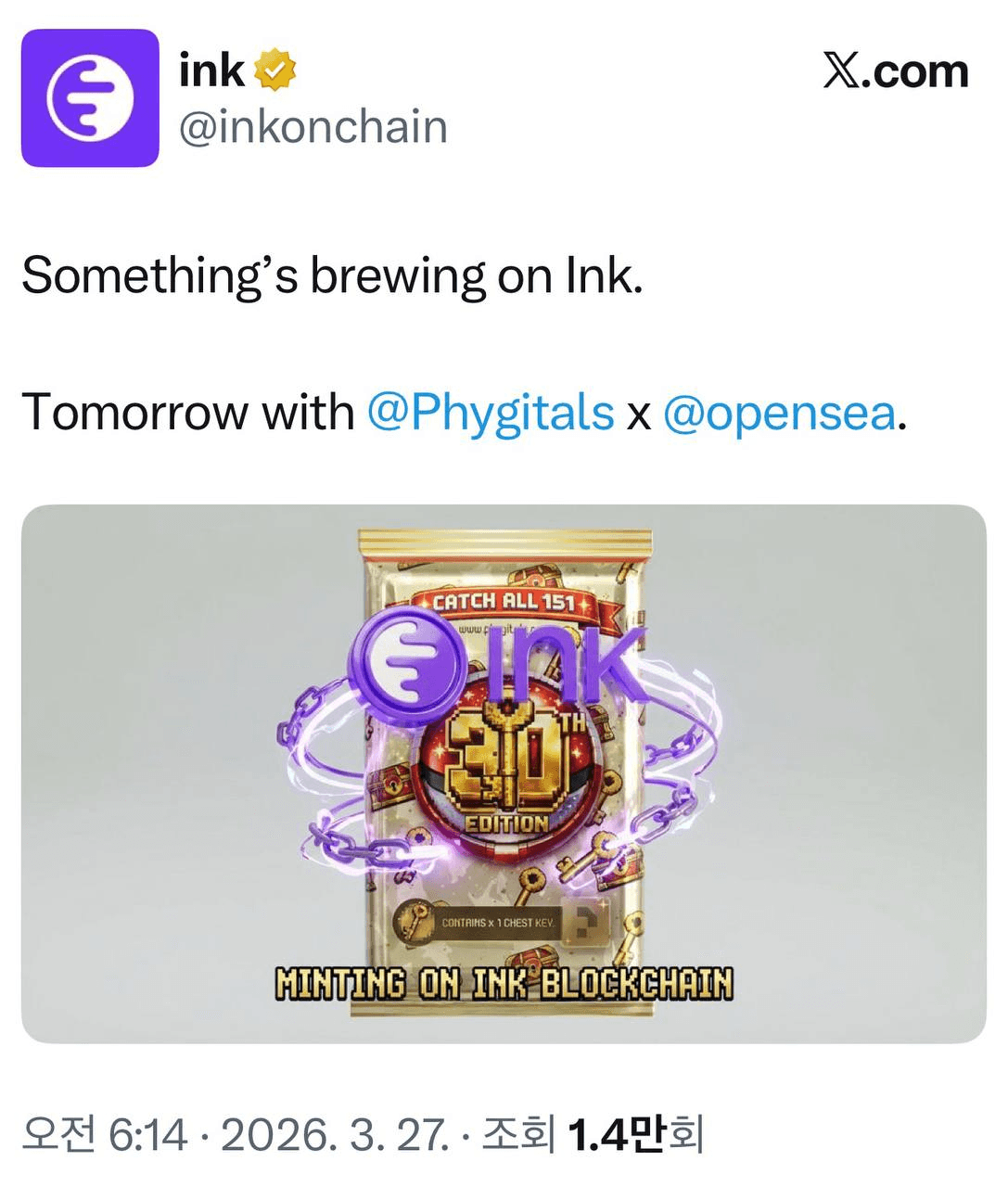The image size is (1008, 1187).
Task: Click the text Something's brewing on Ink.
Action: tap(332, 275)
